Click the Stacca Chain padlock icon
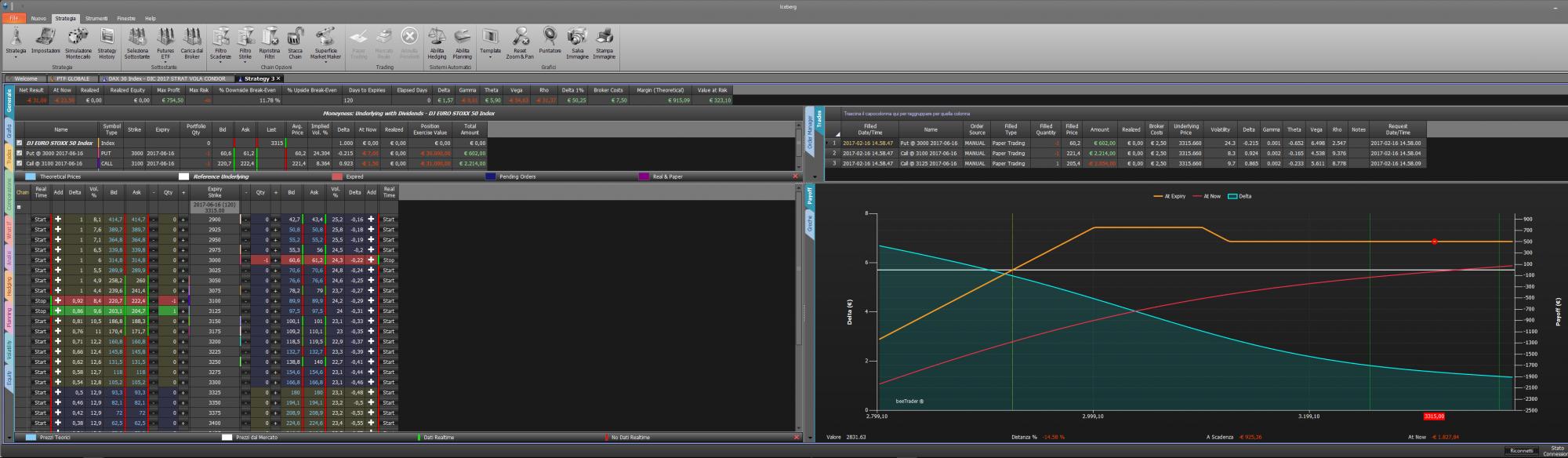The width and height of the screenshot is (1568, 458). (296, 37)
